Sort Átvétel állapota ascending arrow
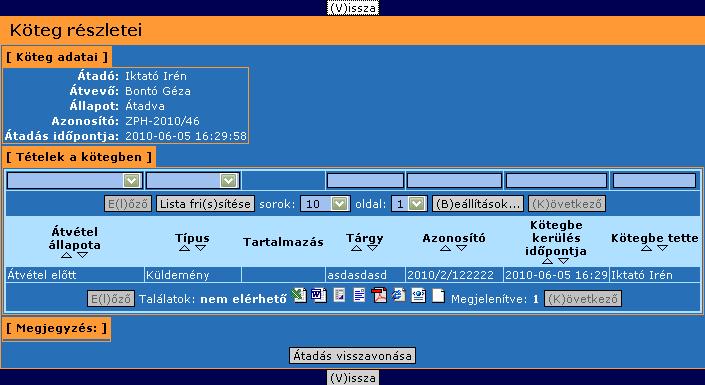The image size is (705, 385). [67, 255]
